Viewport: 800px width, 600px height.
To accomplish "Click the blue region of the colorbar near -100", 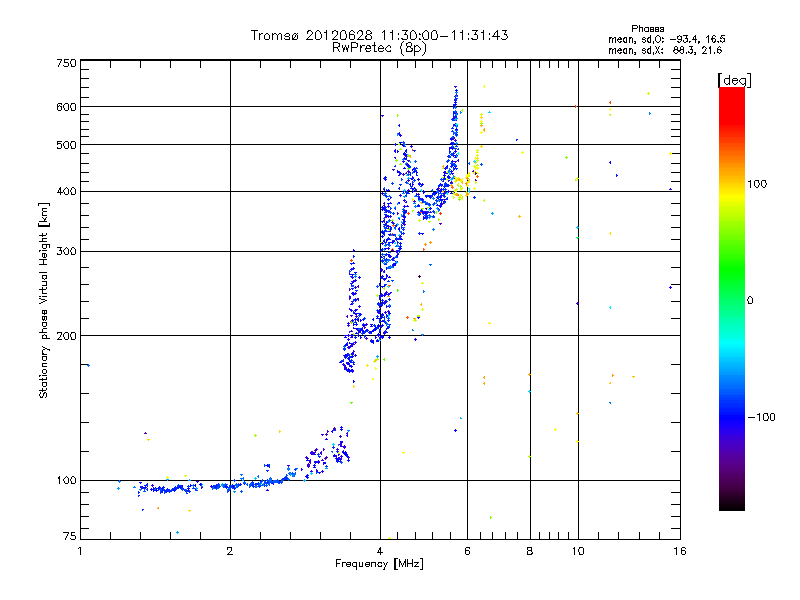I will pyautogui.click(x=732, y=416).
